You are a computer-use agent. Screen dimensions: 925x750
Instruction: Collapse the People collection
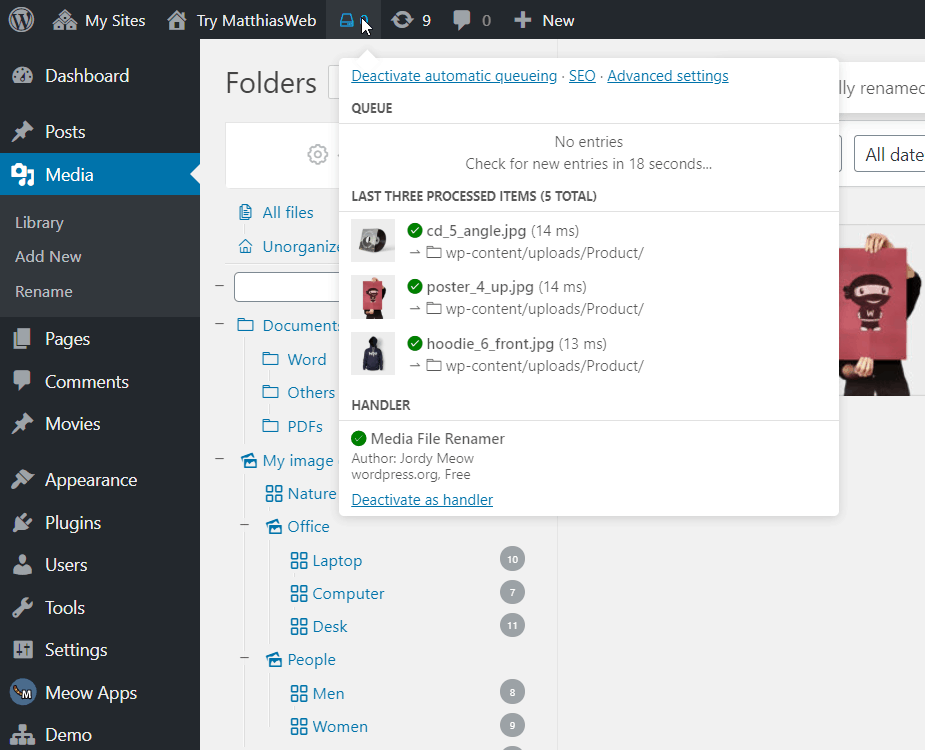pos(245,659)
